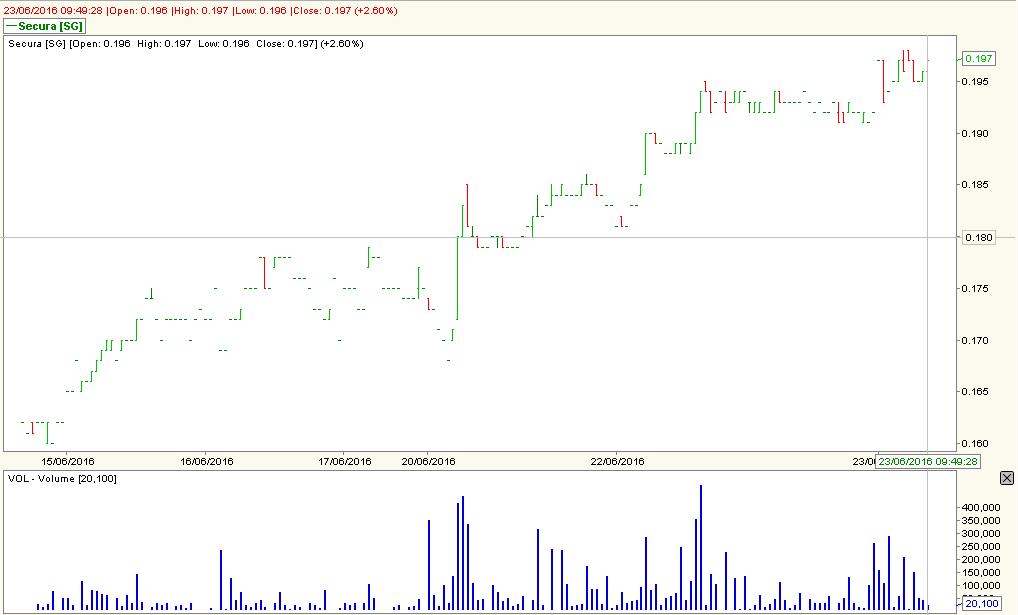Click the 400,000 mark on the volume scale
1018x615 pixels.
(982, 506)
